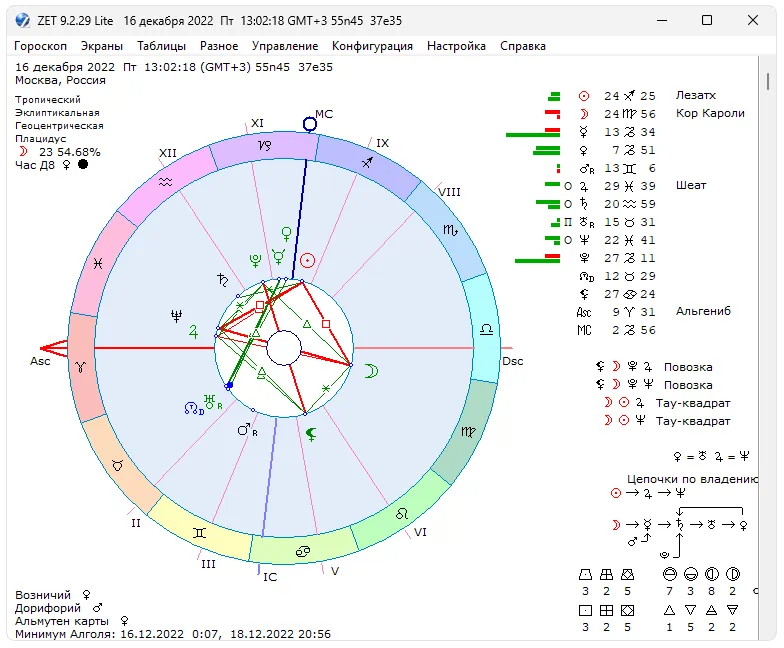
Task: Open the Гороскоп menu
Action: tap(40, 46)
